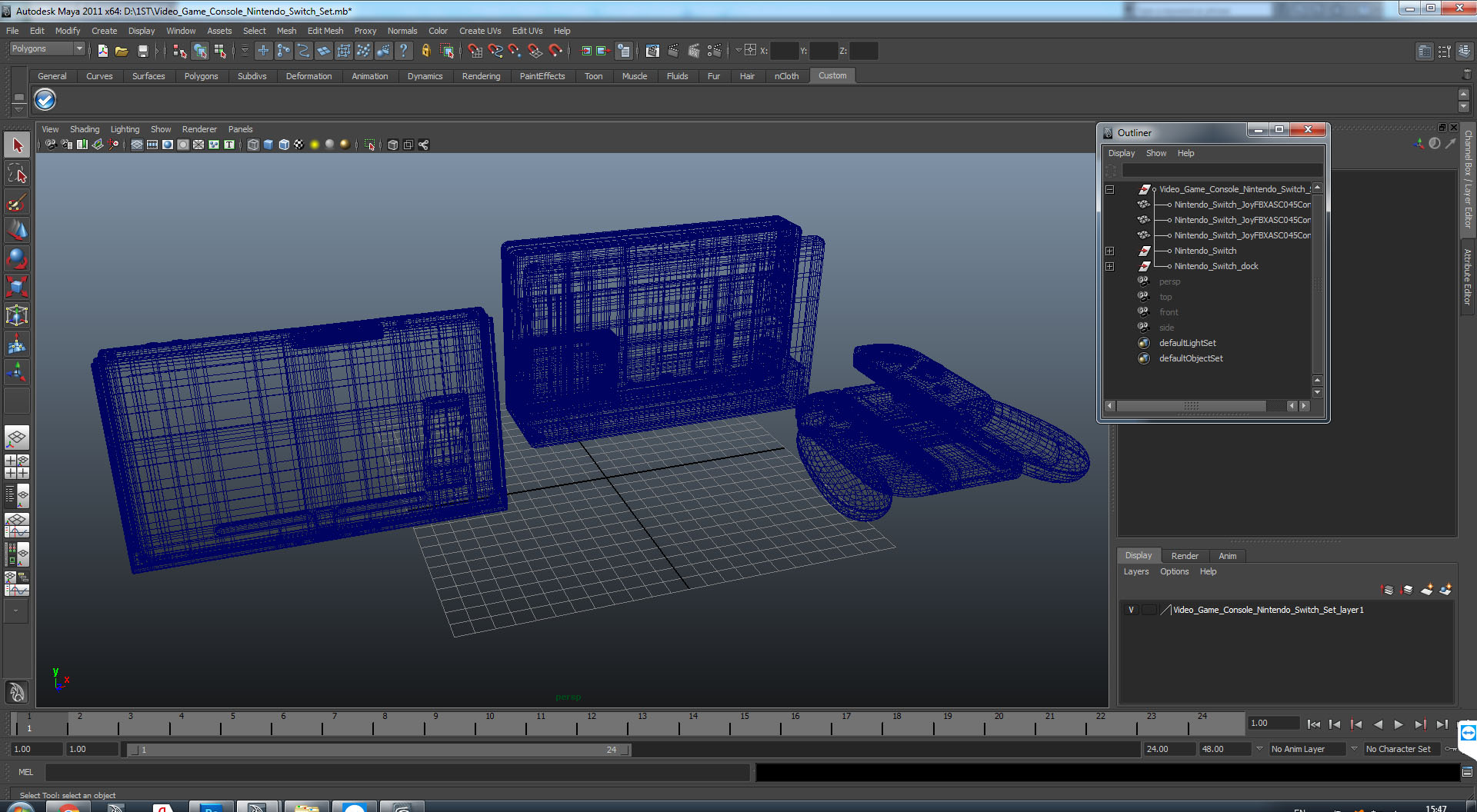The image size is (1477, 812).
Task: Toggle select by hierarchy mode
Action: [x=180, y=51]
